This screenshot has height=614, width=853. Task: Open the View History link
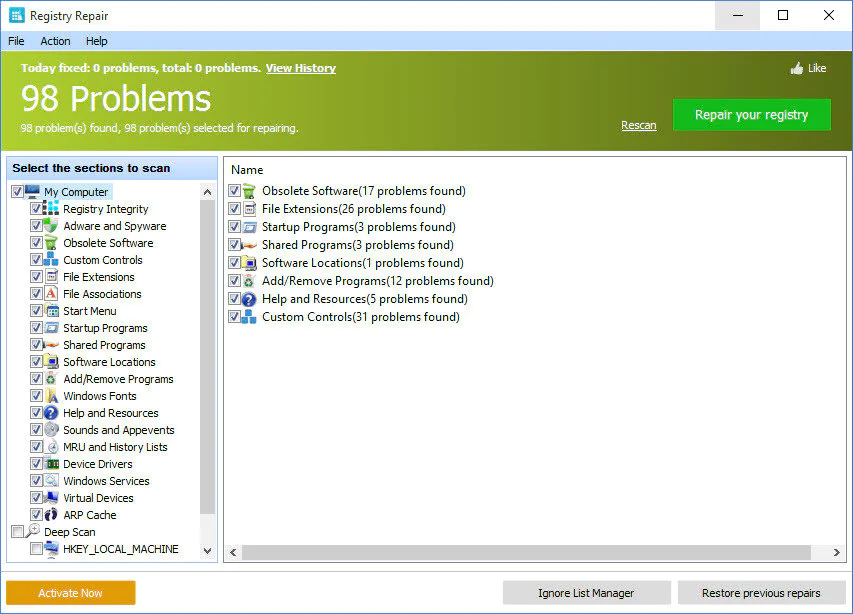tap(301, 68)
